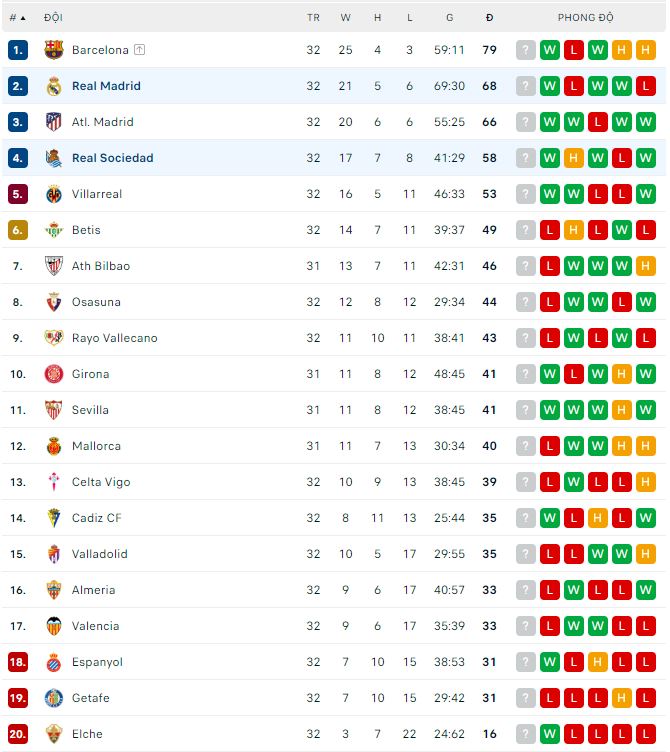
Task: Click the red rank 20 badge
Action: (17, 734)
